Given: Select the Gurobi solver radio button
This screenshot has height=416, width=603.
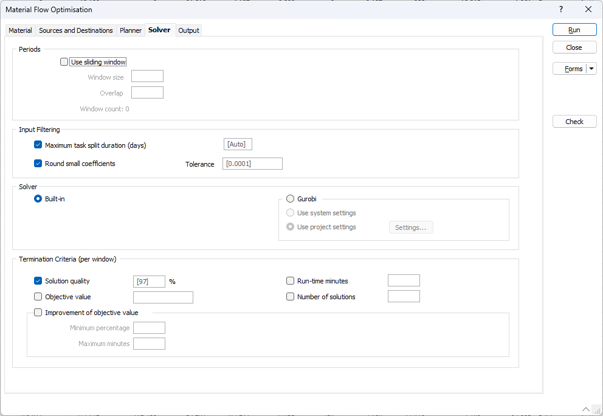Looking at the screenshot, I should coord(290,199).
